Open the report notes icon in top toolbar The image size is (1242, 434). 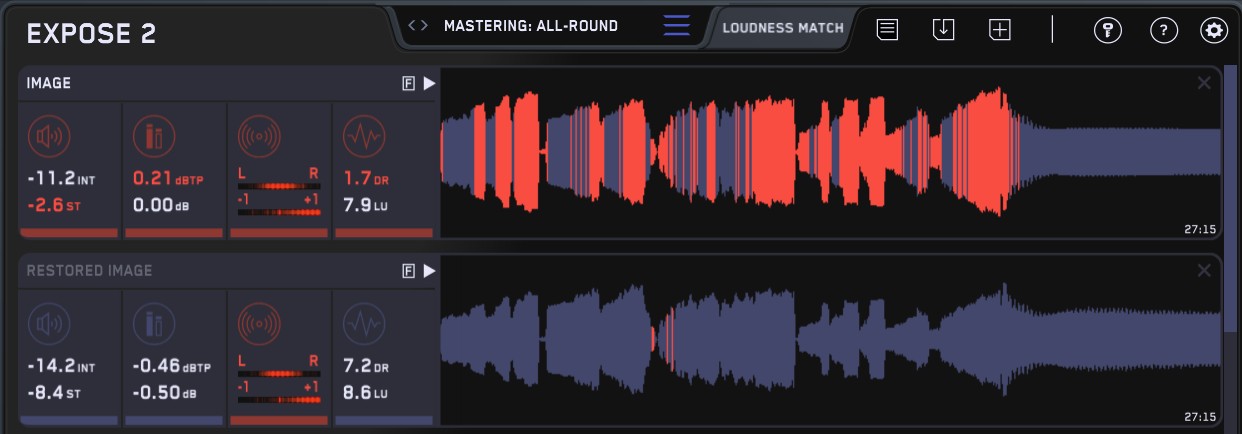886,29
